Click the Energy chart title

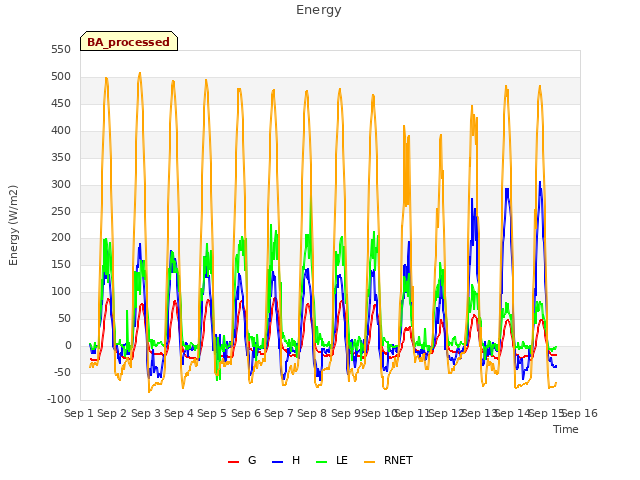click(318, 10)
